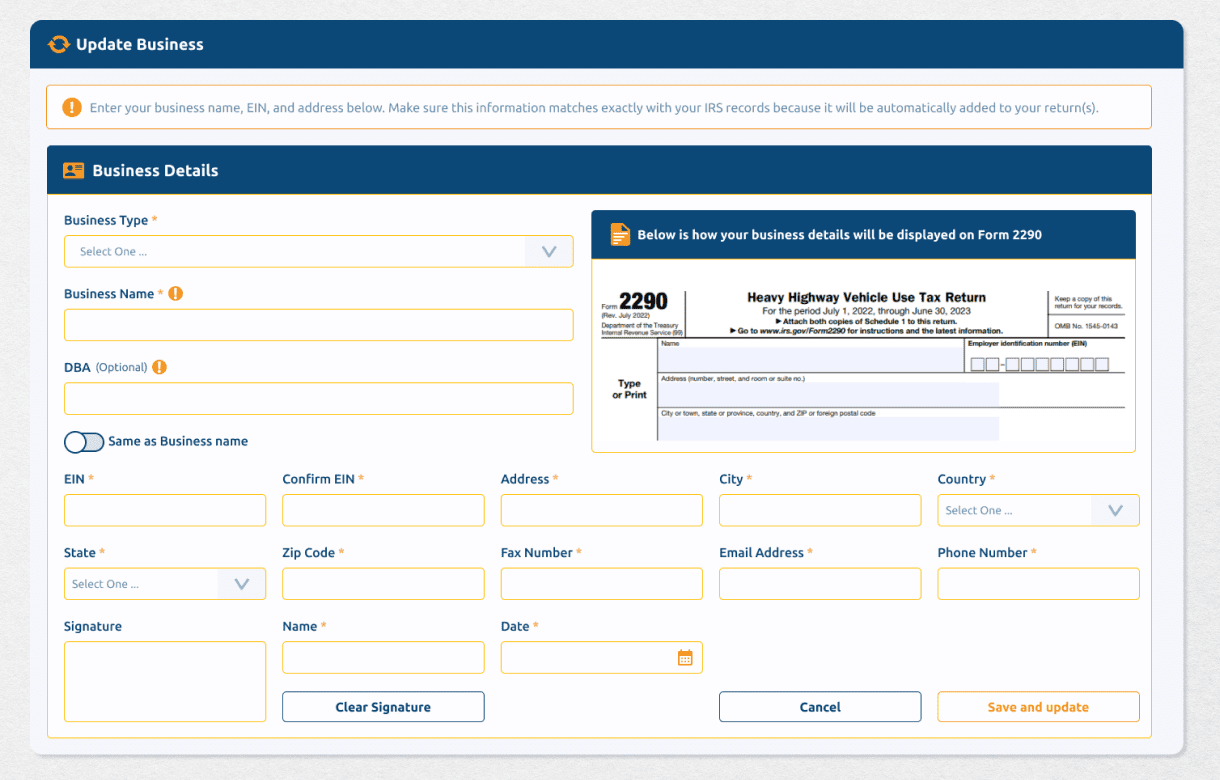Click the document icon in Form 2290 header

click(620, 235)
